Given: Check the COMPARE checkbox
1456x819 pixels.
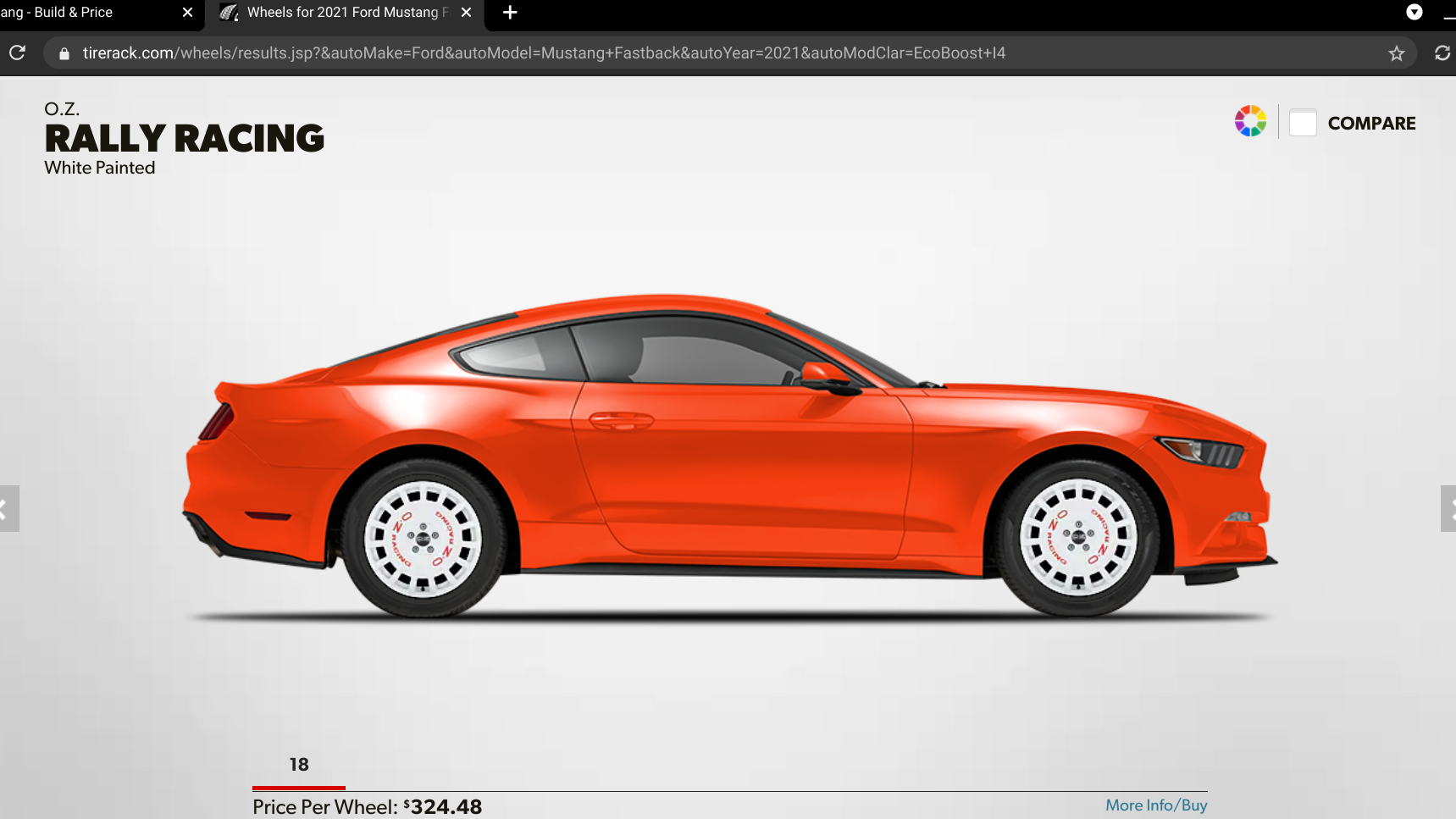Looking at the screenshot, I should click(1303, 123).
